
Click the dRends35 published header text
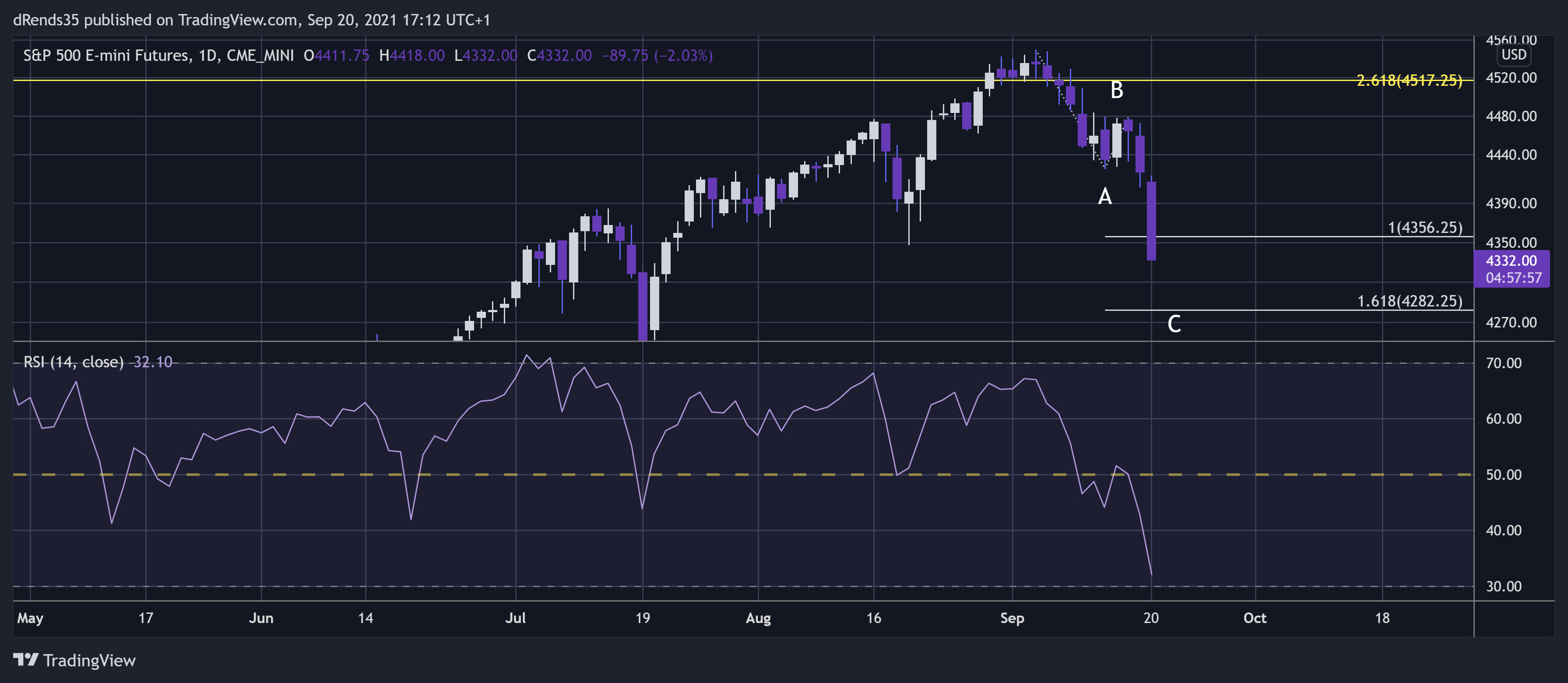tap(251, 20)
